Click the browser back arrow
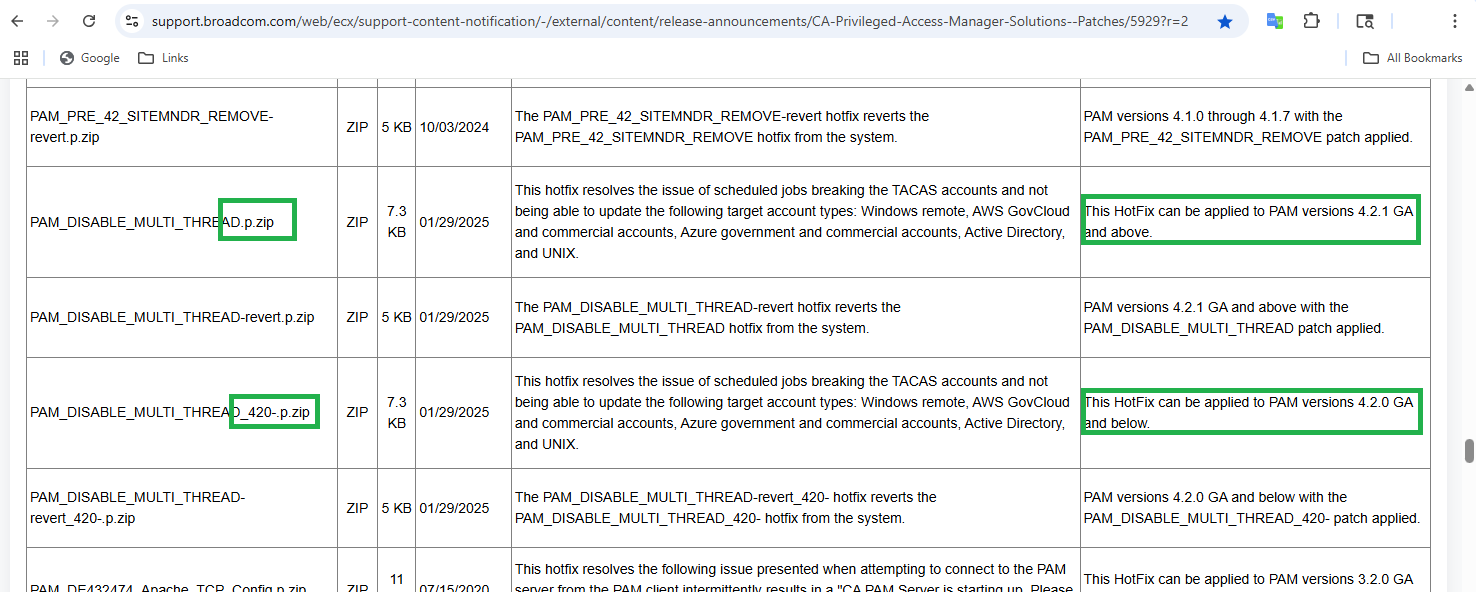 (17, 21)
